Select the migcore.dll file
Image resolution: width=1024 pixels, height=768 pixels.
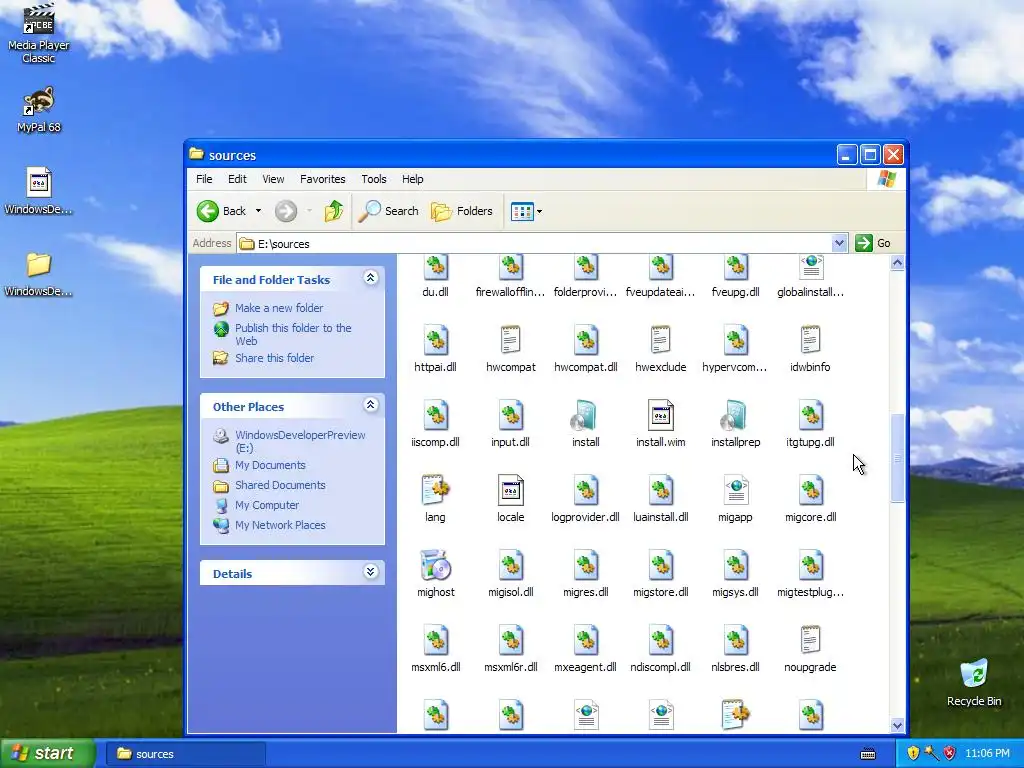810,499
